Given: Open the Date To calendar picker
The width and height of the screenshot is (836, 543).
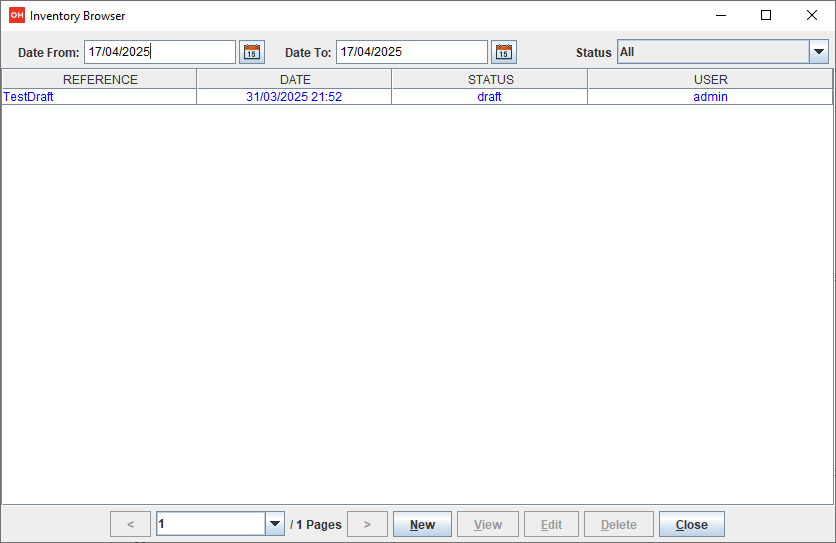Looking at the screenshot, I should coord(504,52).
